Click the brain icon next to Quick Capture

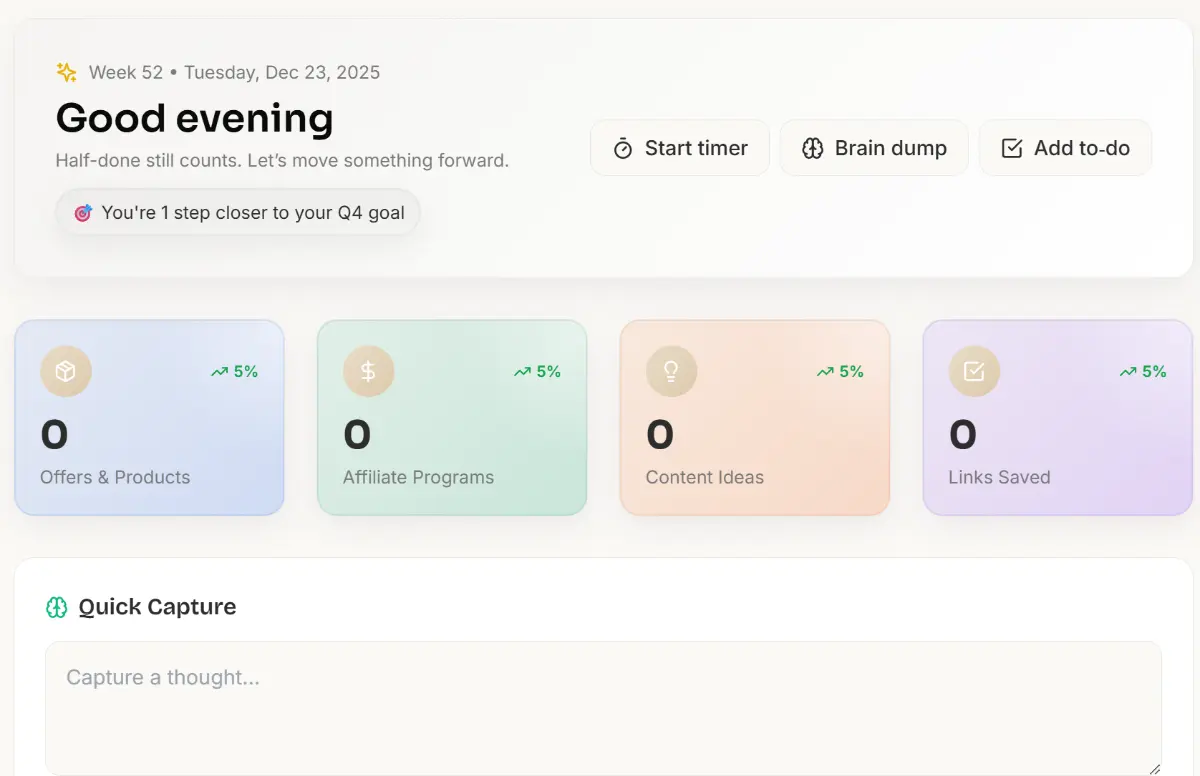click(x=55, y=606)
